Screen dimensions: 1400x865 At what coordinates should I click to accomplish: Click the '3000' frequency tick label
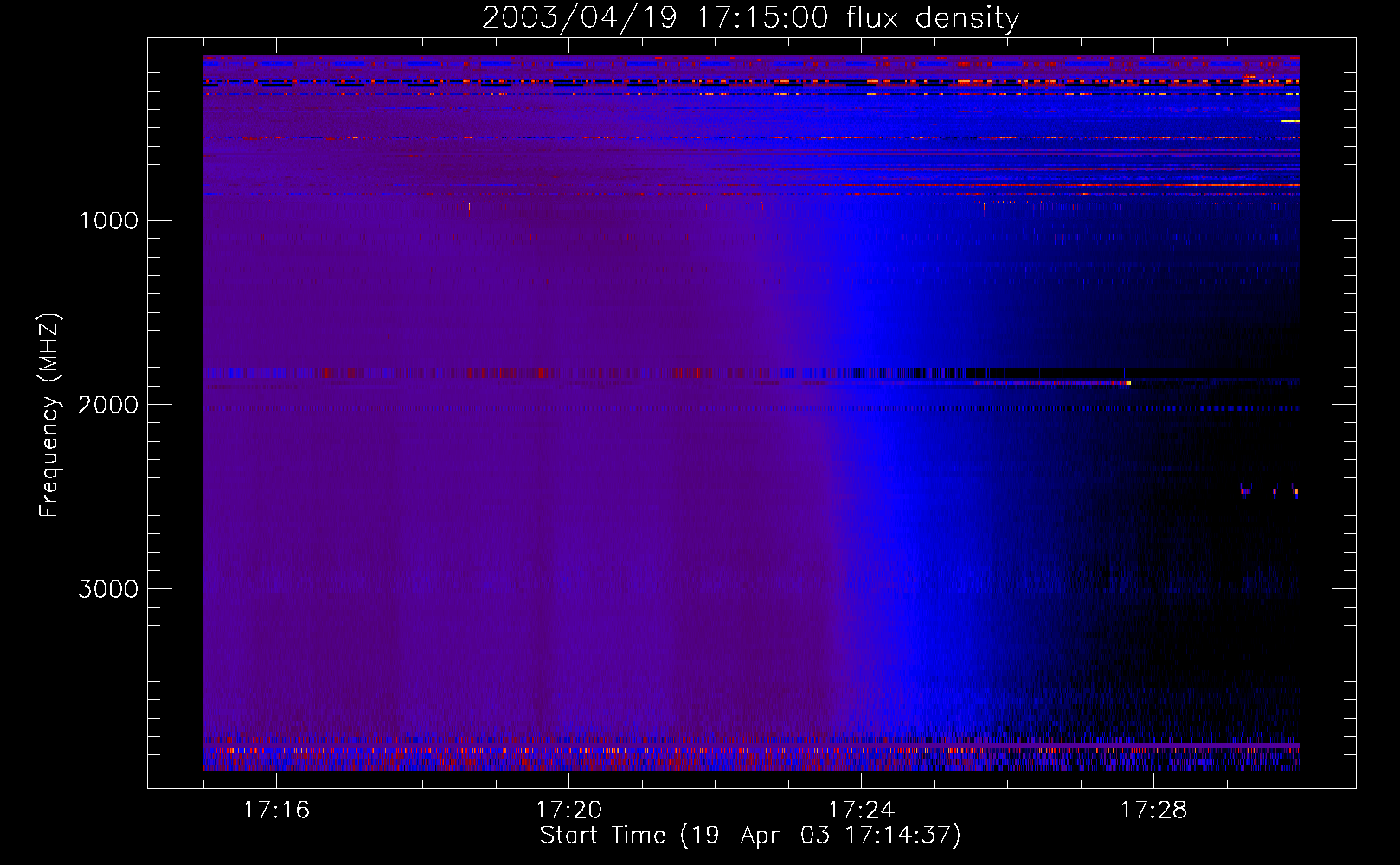108,589
